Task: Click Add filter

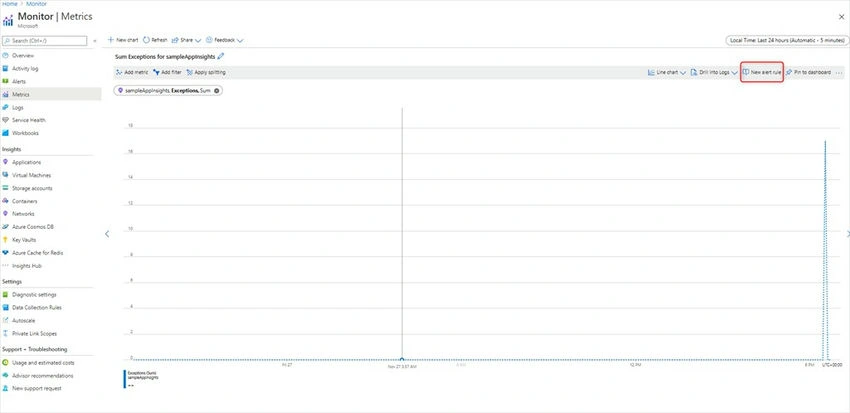Action: (167, 72)
